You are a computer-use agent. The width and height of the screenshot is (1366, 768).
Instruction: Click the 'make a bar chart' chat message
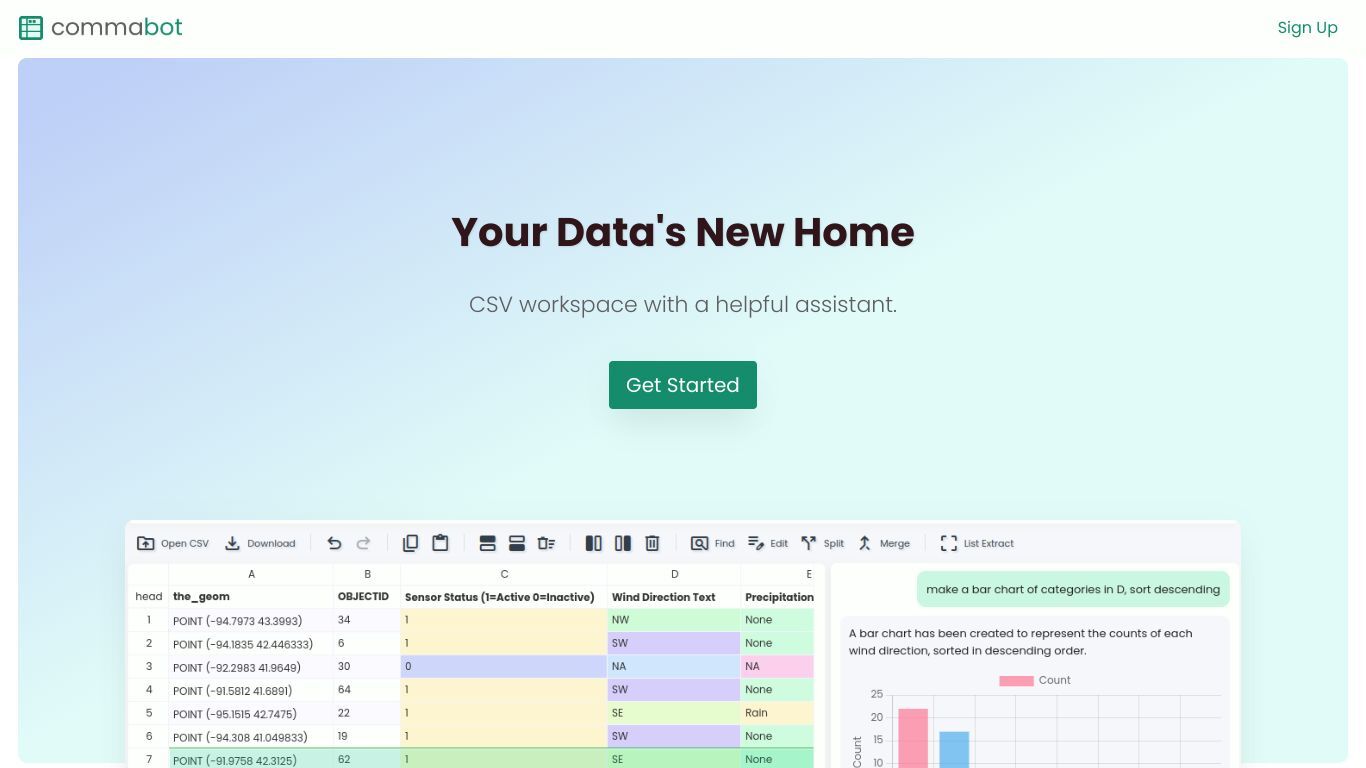(x=1073, y=589)
